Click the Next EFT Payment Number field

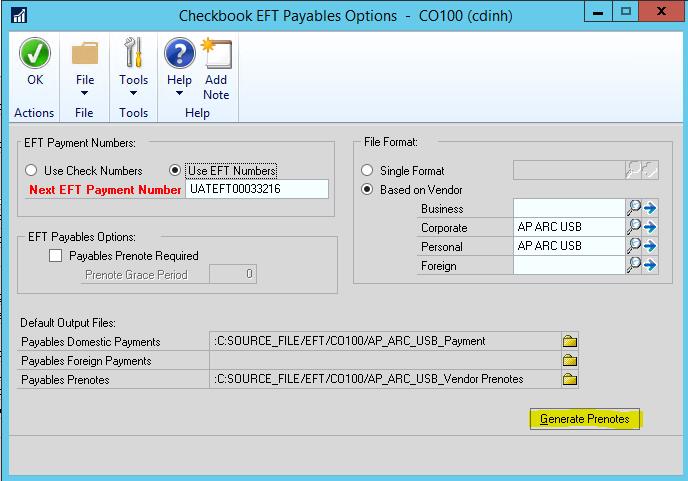pos(256,189)
